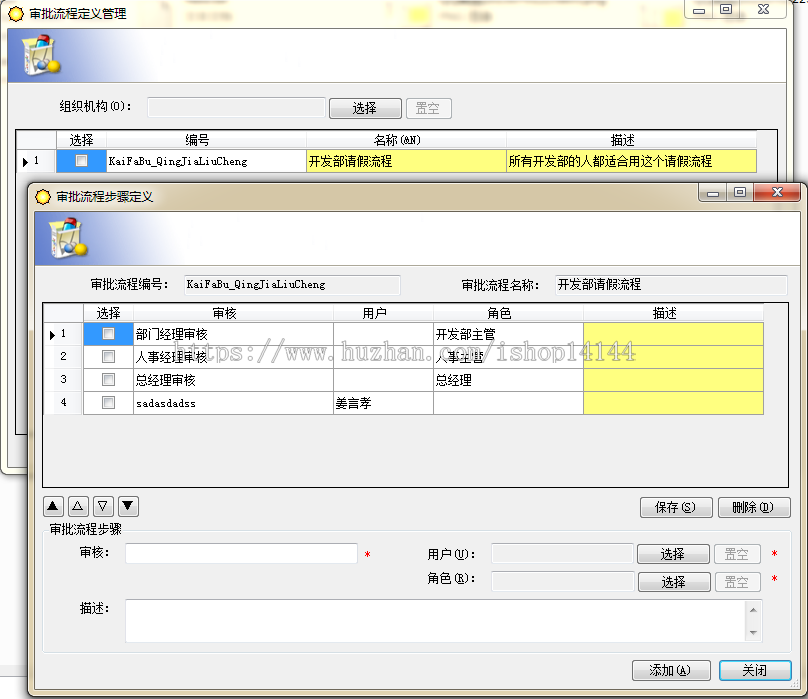Click the move-down (▽) step reorder icon

point(103,506)
